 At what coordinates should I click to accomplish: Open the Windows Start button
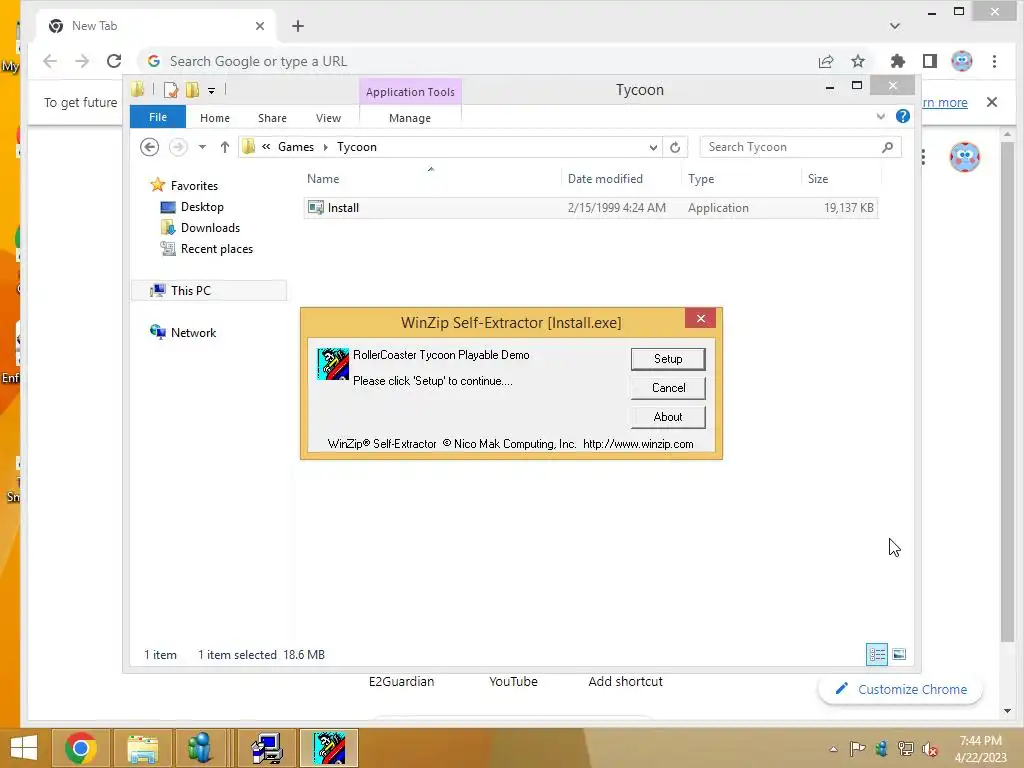24,748
